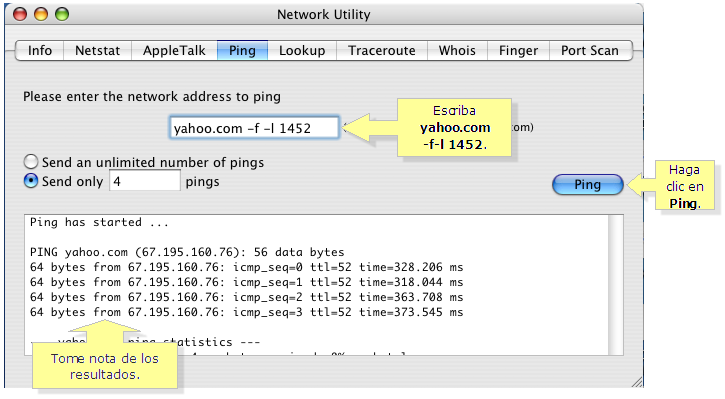
Task: Click the network address input field
Action: click(254, 128)
